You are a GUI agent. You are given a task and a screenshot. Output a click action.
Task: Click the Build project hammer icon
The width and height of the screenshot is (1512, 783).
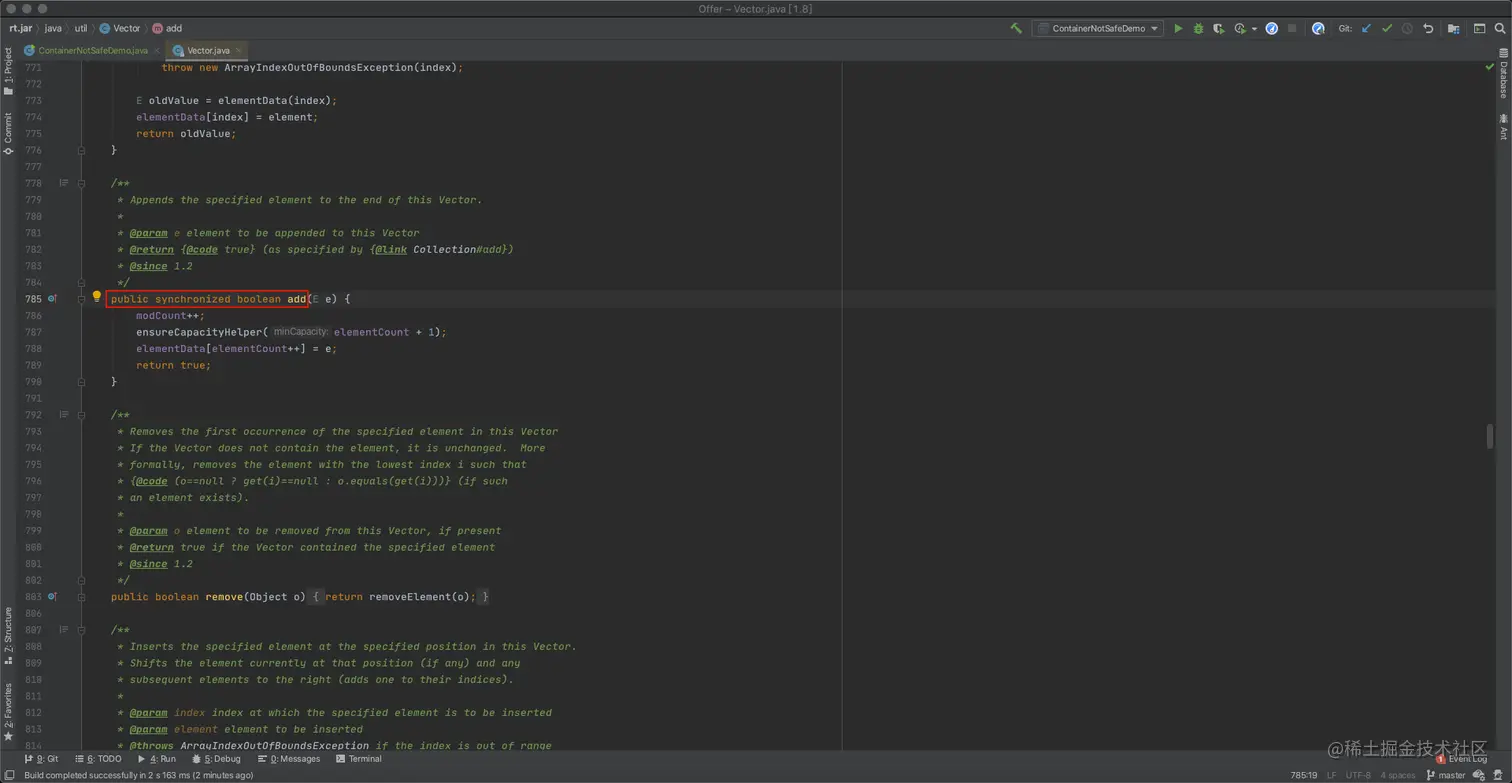[x=1016, y=29]
